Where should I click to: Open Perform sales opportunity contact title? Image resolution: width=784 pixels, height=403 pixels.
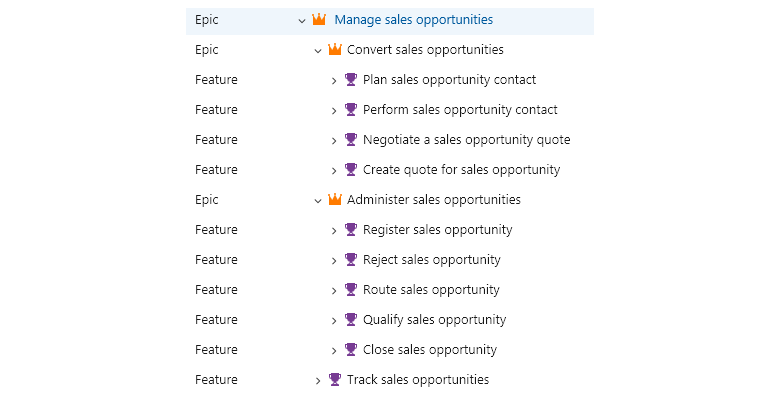(460, 110)
